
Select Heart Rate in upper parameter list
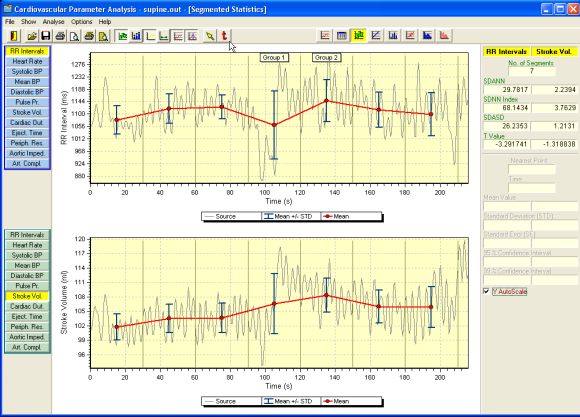pyautogui.click(x=27, y=61)
